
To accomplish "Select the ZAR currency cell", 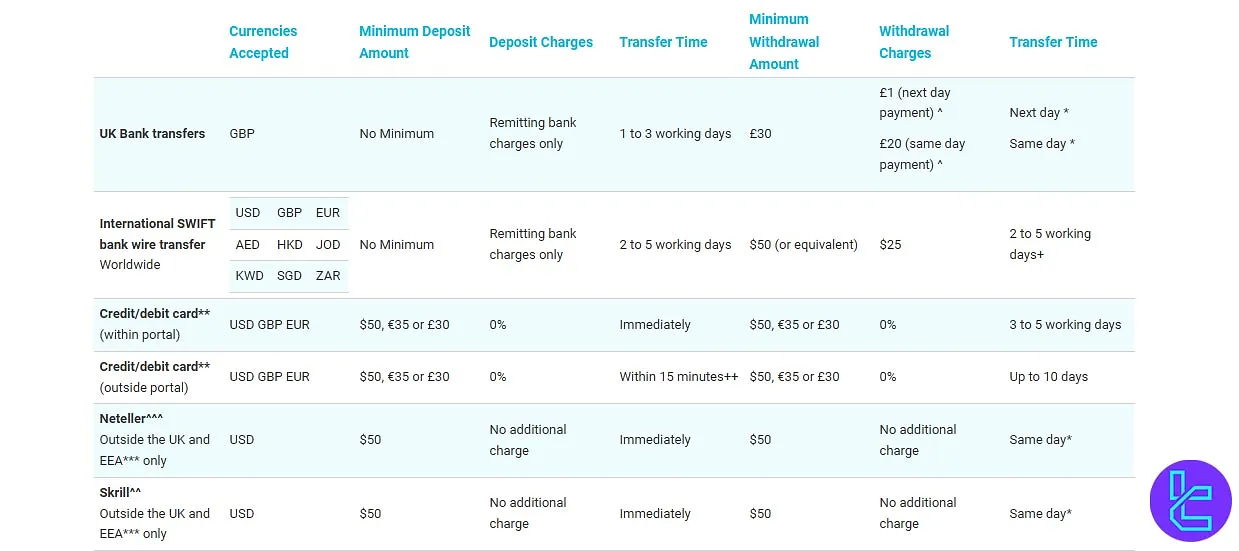I will coord(328,276).
